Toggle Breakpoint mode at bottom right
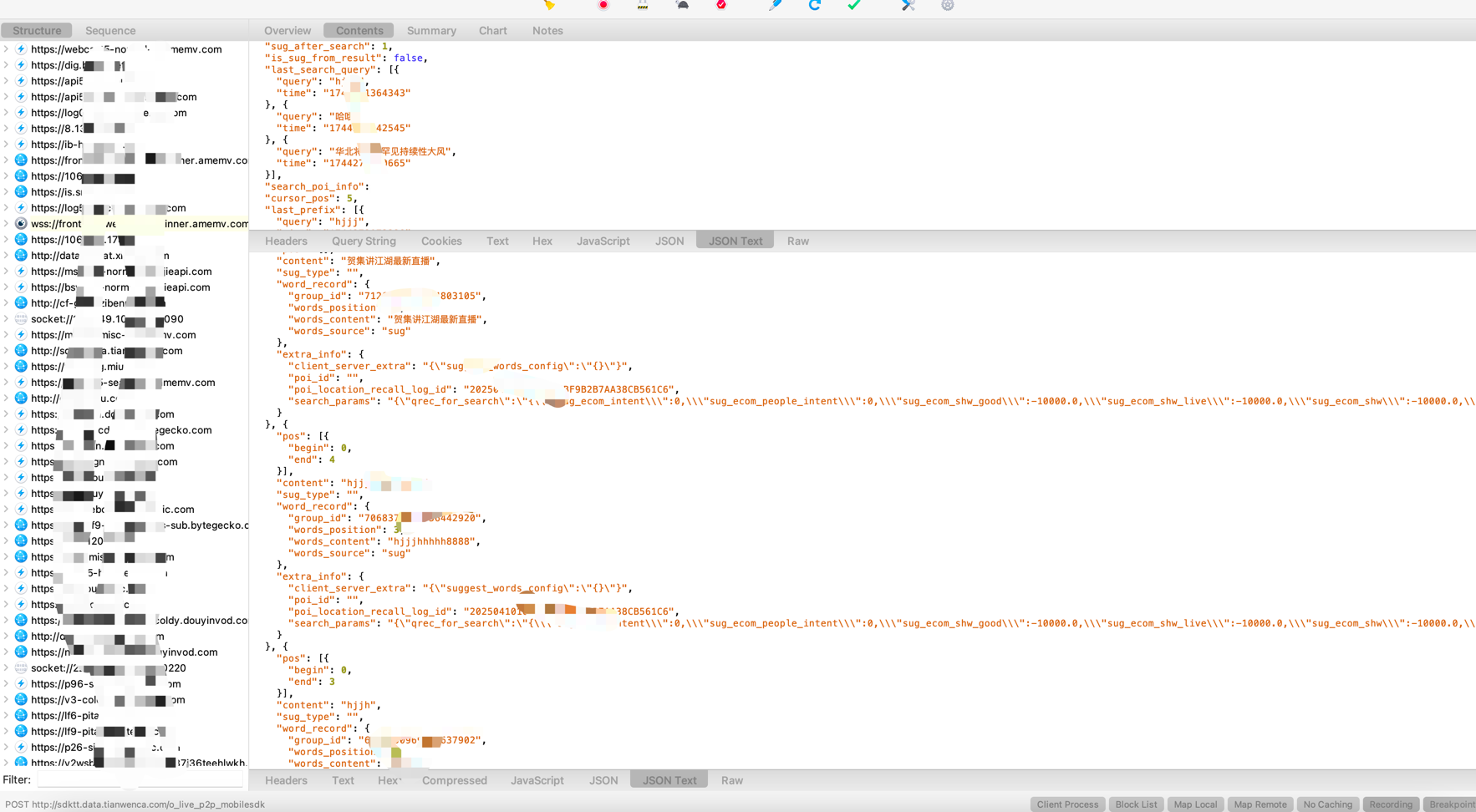1476x812 pixels. coord(1452,804)
